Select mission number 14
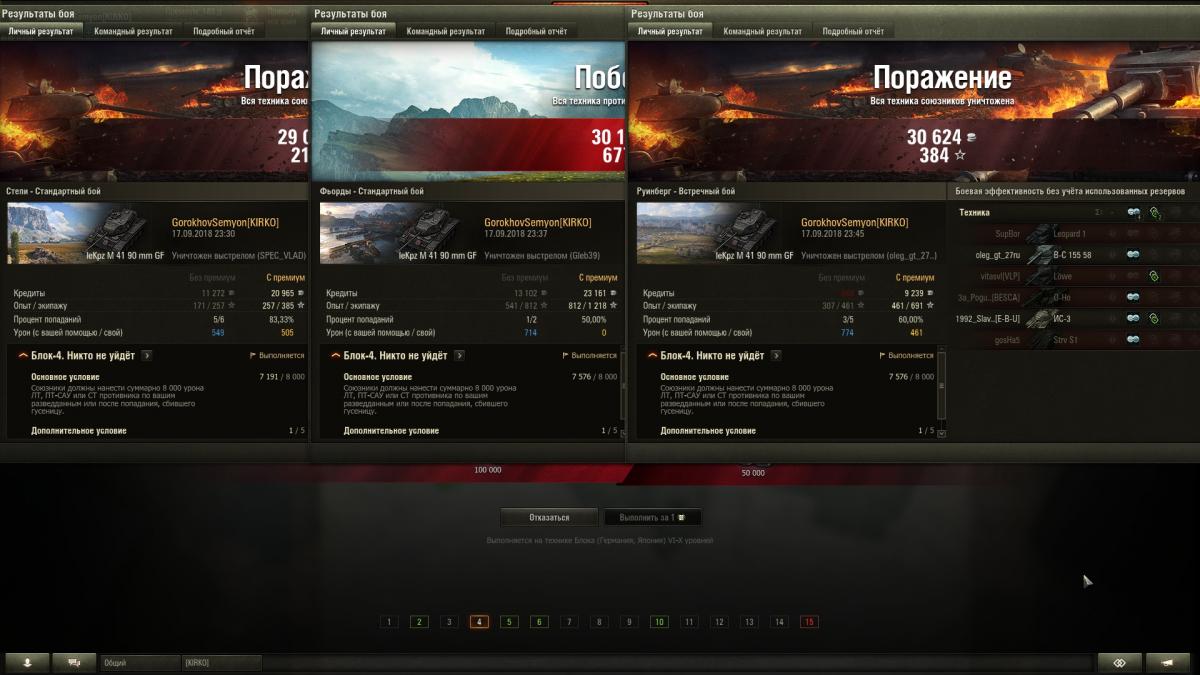 click(779, 622)
